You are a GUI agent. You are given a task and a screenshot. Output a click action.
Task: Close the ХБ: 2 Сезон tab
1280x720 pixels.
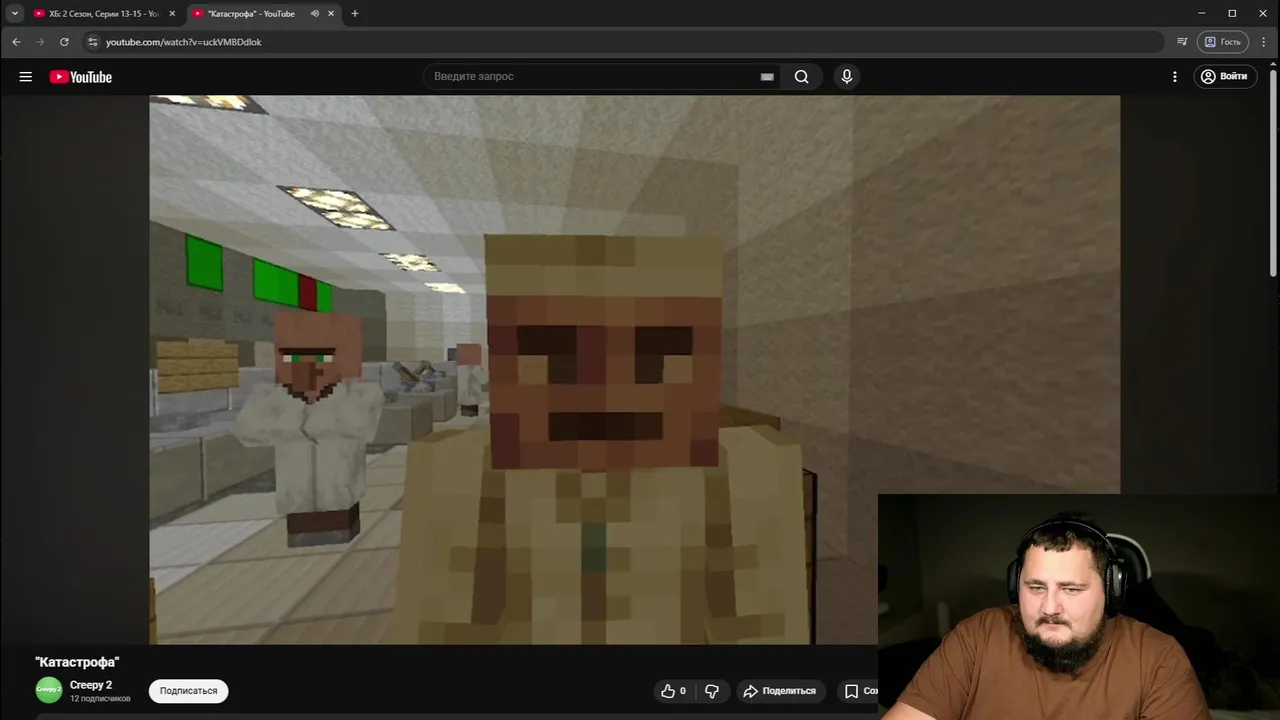pyautogui.click(x=172, y=14)
